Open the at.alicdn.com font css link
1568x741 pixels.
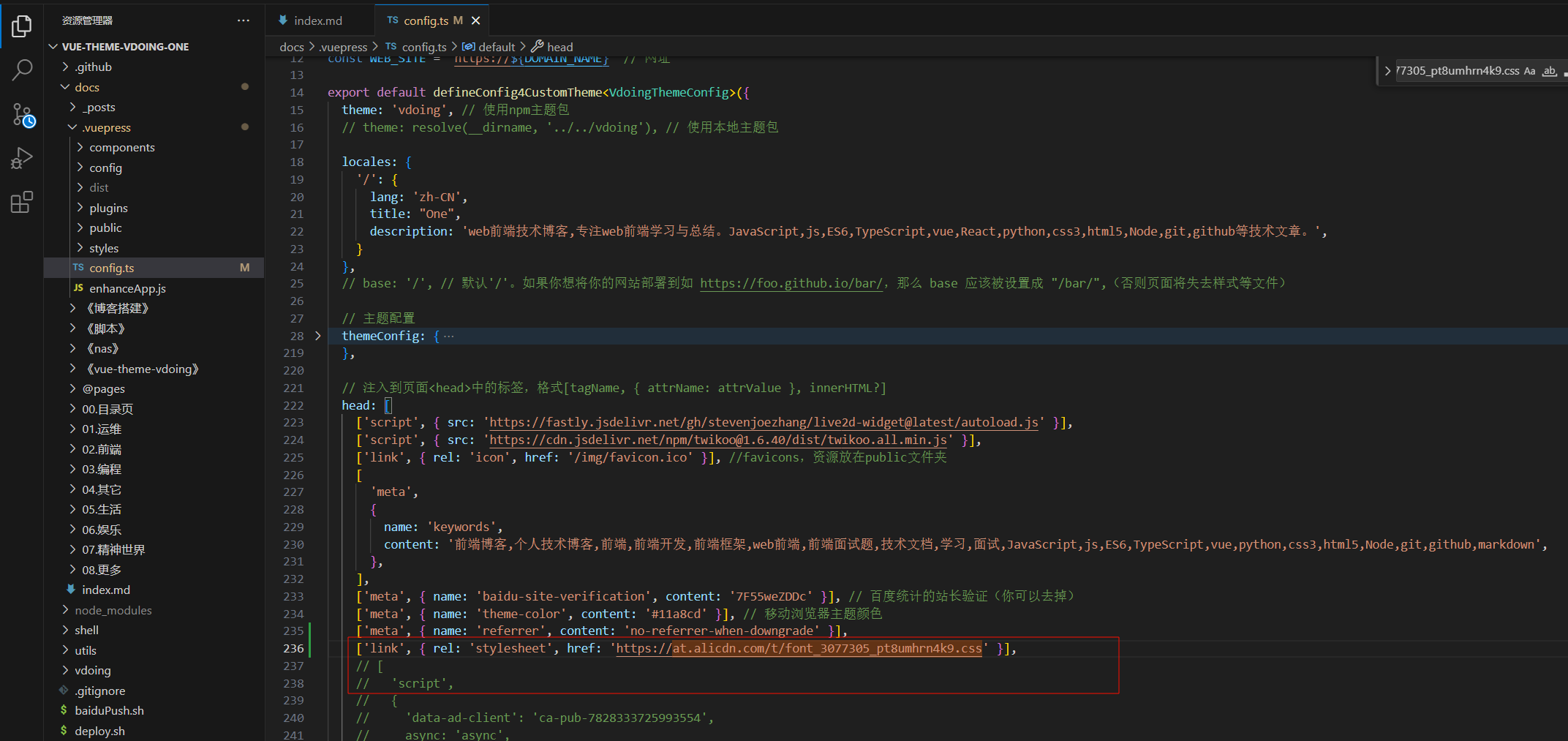[x=799, y=648]
